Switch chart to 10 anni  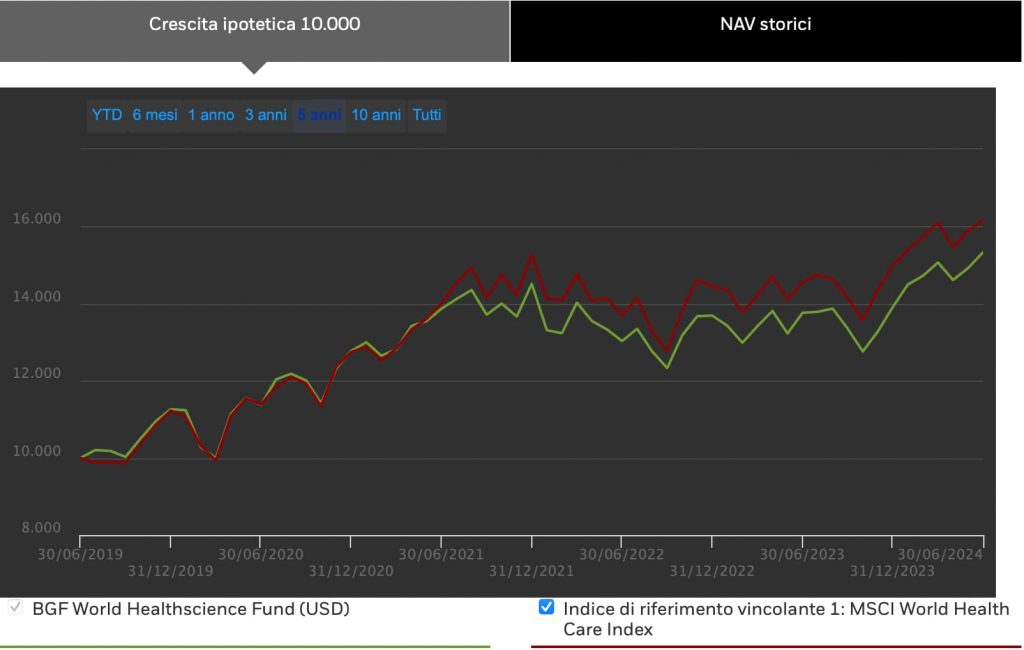coord(376,115)
